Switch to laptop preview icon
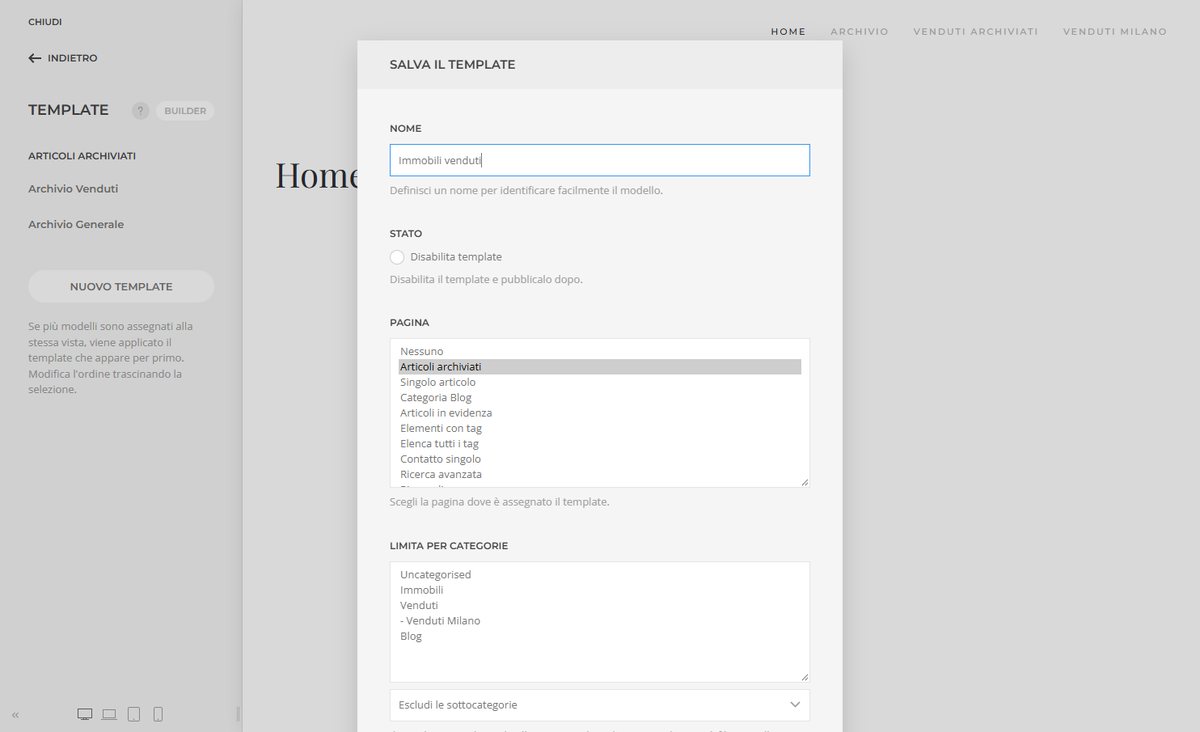This screenshot has height=732, width=1200. pyautogui.click(x=109, y=714)
